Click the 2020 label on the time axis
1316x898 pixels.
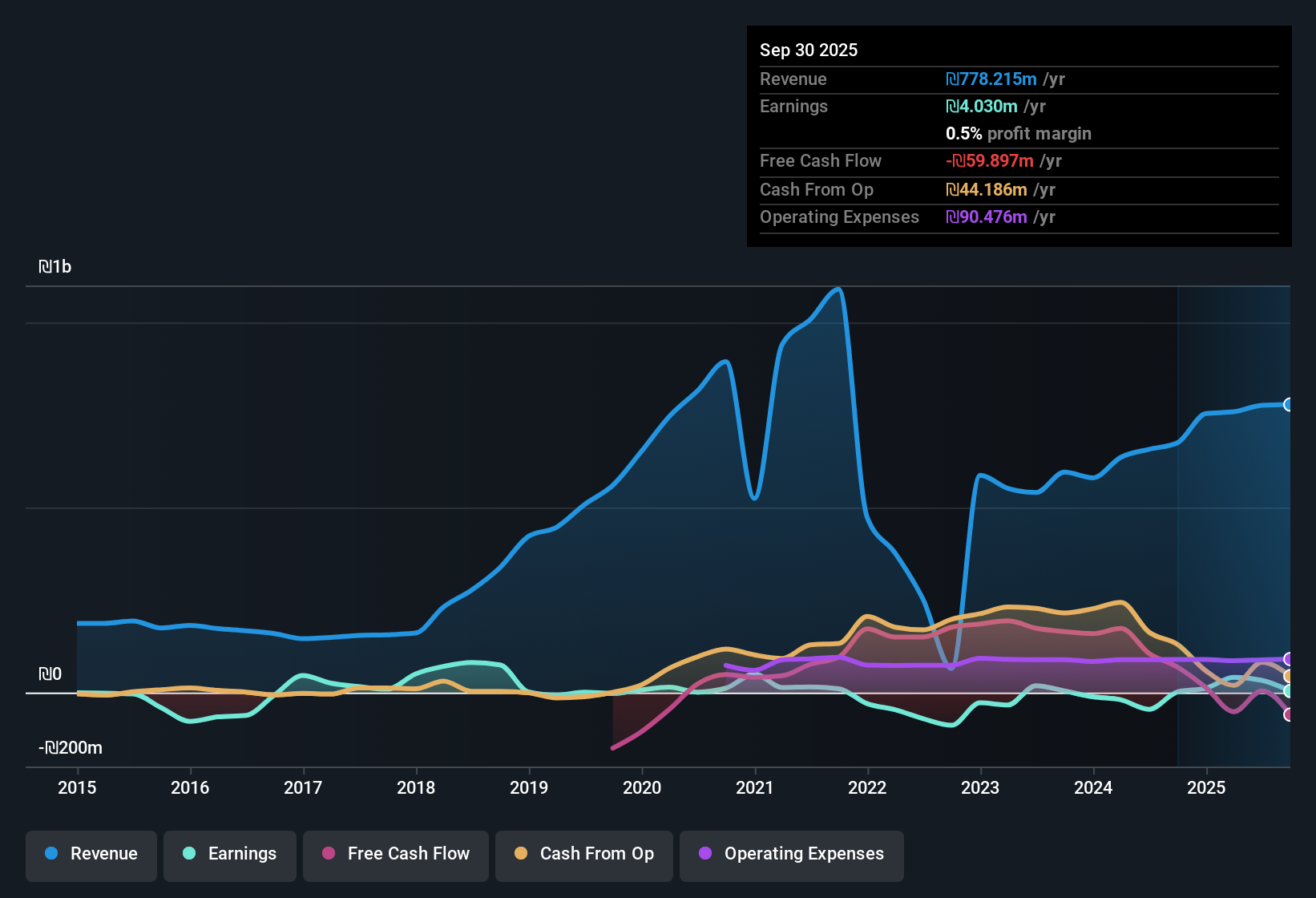(642, 788)
